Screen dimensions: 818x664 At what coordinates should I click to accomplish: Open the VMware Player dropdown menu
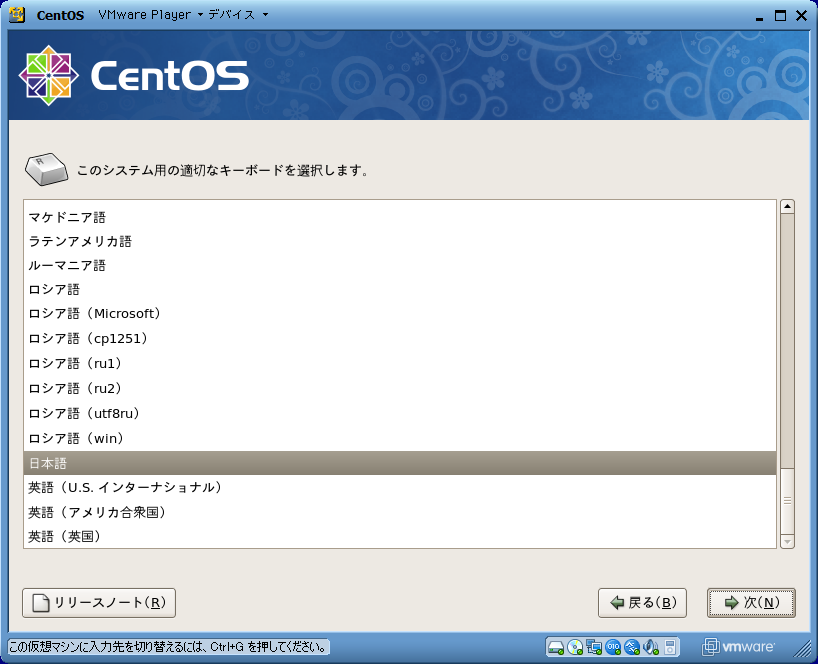click(x=150, y=15)
